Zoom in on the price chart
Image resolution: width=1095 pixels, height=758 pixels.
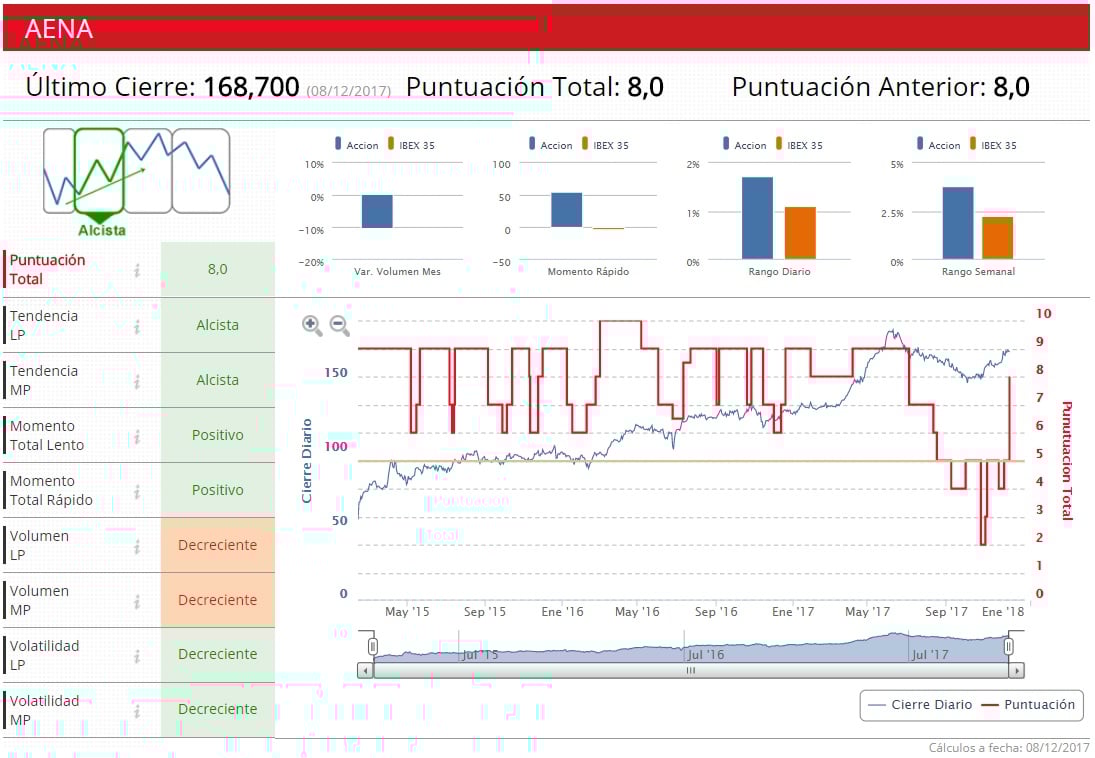coord(311,325)
